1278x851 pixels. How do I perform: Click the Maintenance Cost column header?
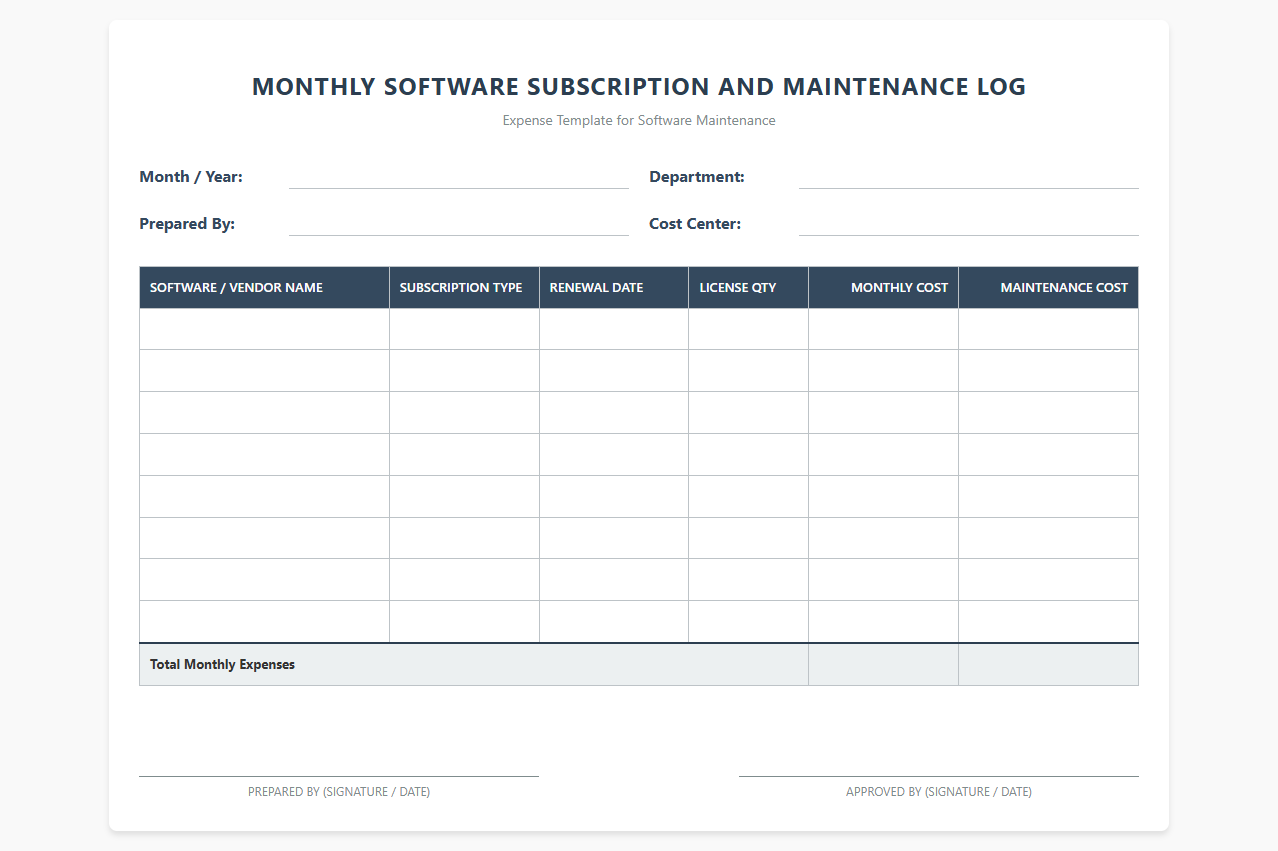pyautogui.click(x=1048, y=287)
